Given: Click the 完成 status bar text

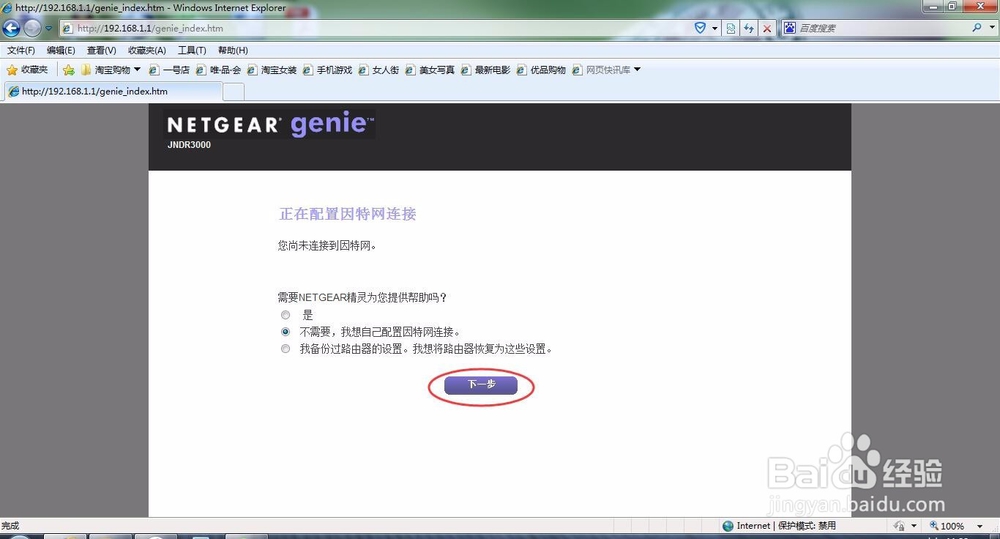Looking at the screenshot, I should coord(10,526).
